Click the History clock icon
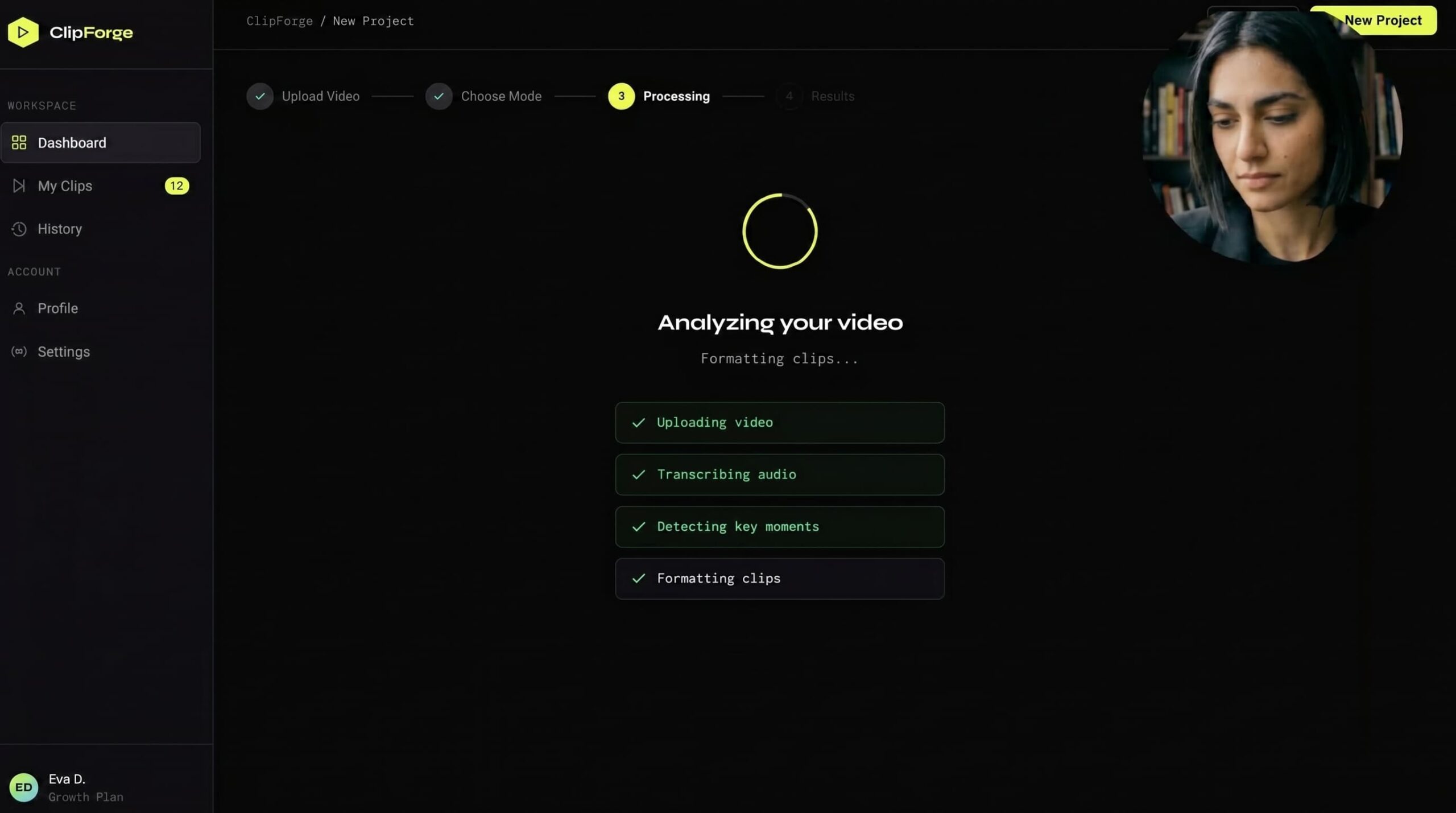The image size is (1456, 813). tap(19, 229)
